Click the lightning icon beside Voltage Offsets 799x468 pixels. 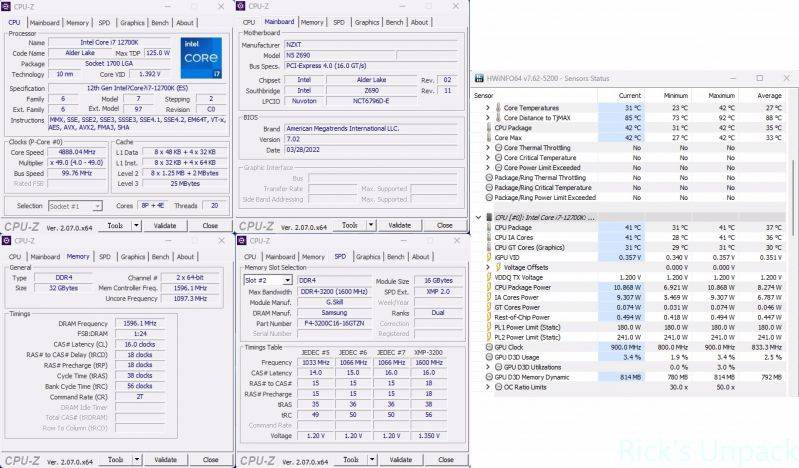[498, 267]
